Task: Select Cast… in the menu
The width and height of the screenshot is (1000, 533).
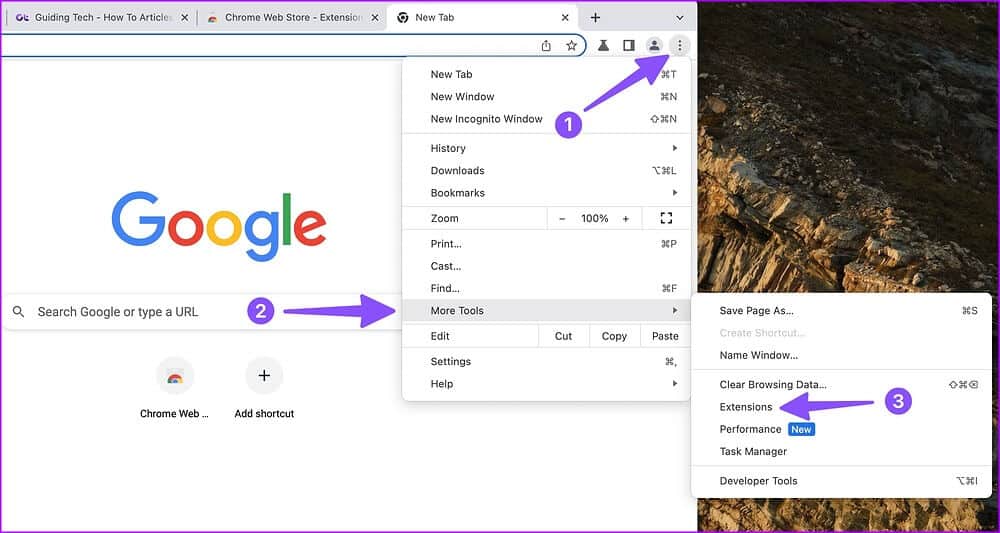Action: click(x=547, y=266)
